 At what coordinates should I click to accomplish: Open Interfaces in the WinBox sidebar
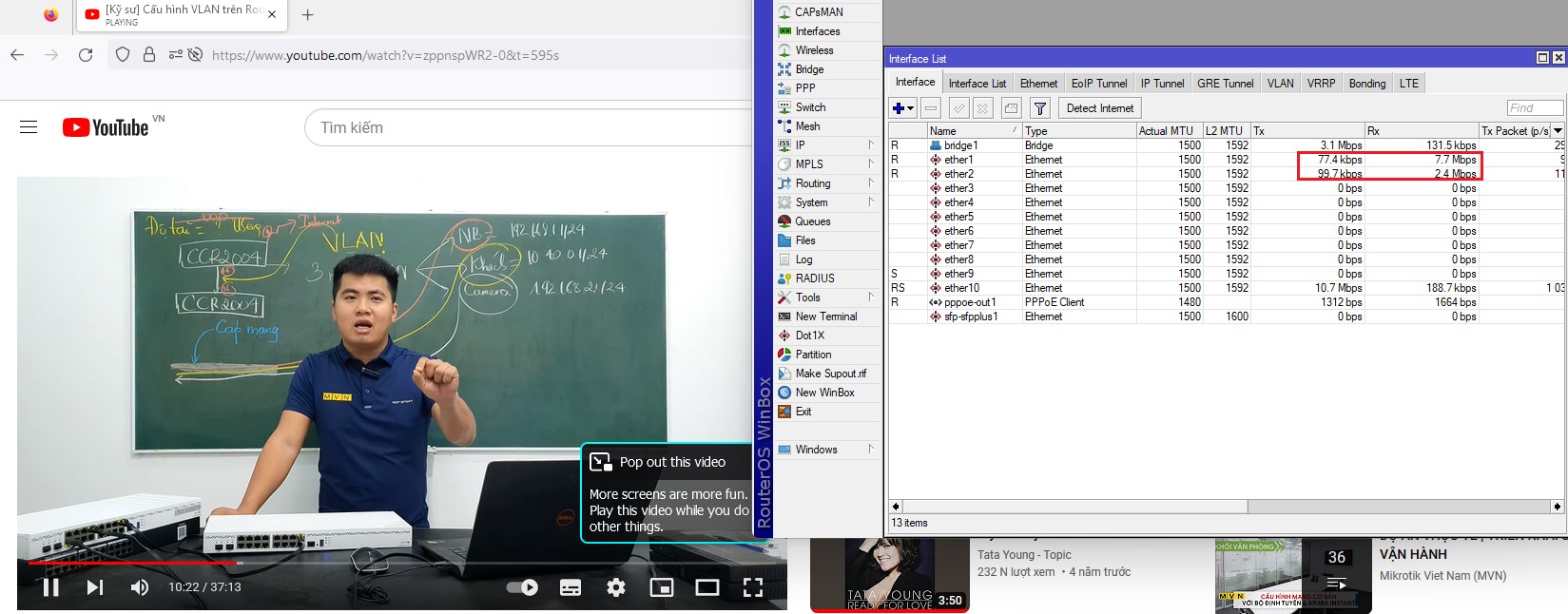pyautogui.click(x=817, y=31)
